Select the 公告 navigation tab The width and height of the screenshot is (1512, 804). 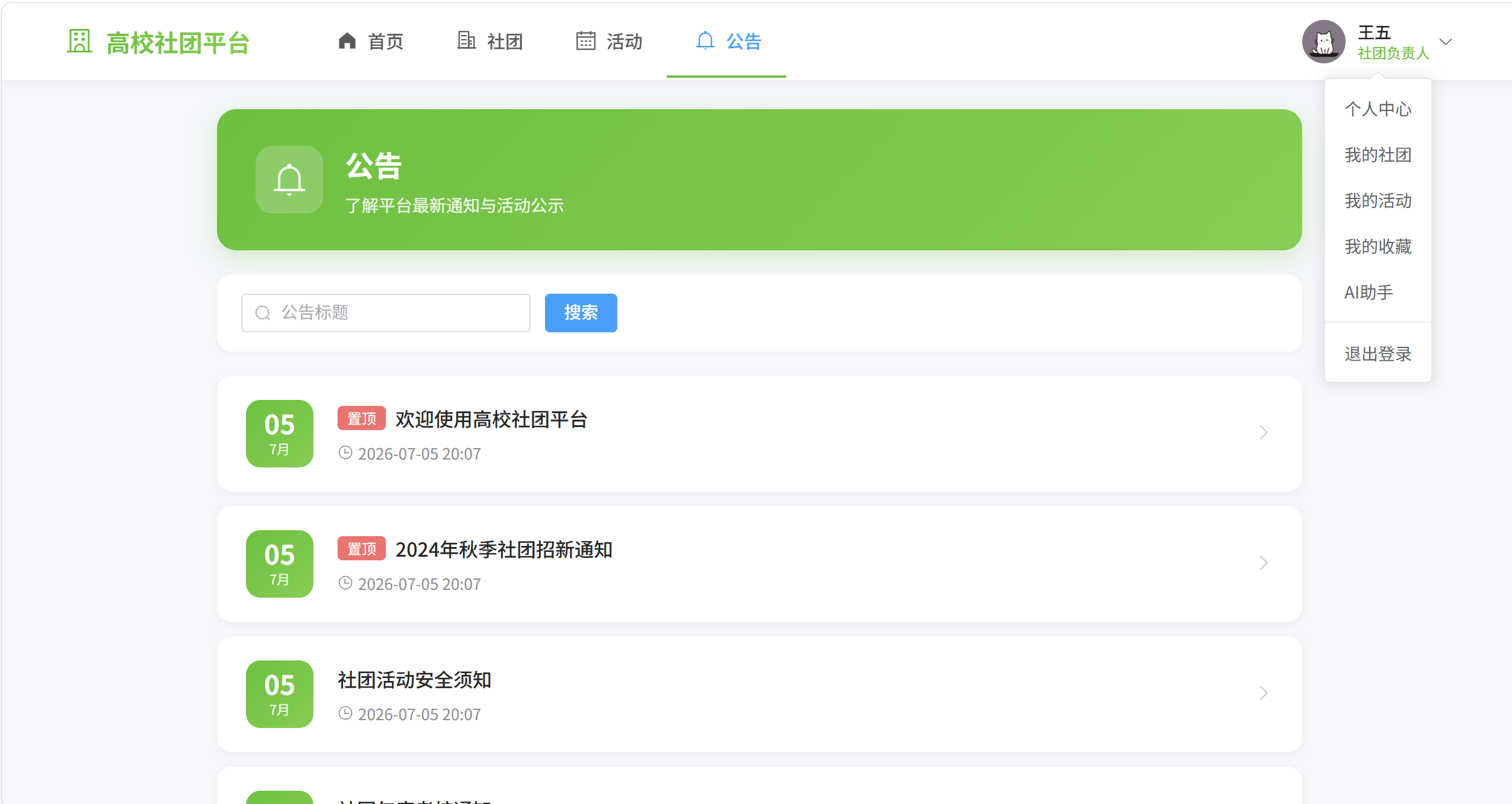pos(726,41)
